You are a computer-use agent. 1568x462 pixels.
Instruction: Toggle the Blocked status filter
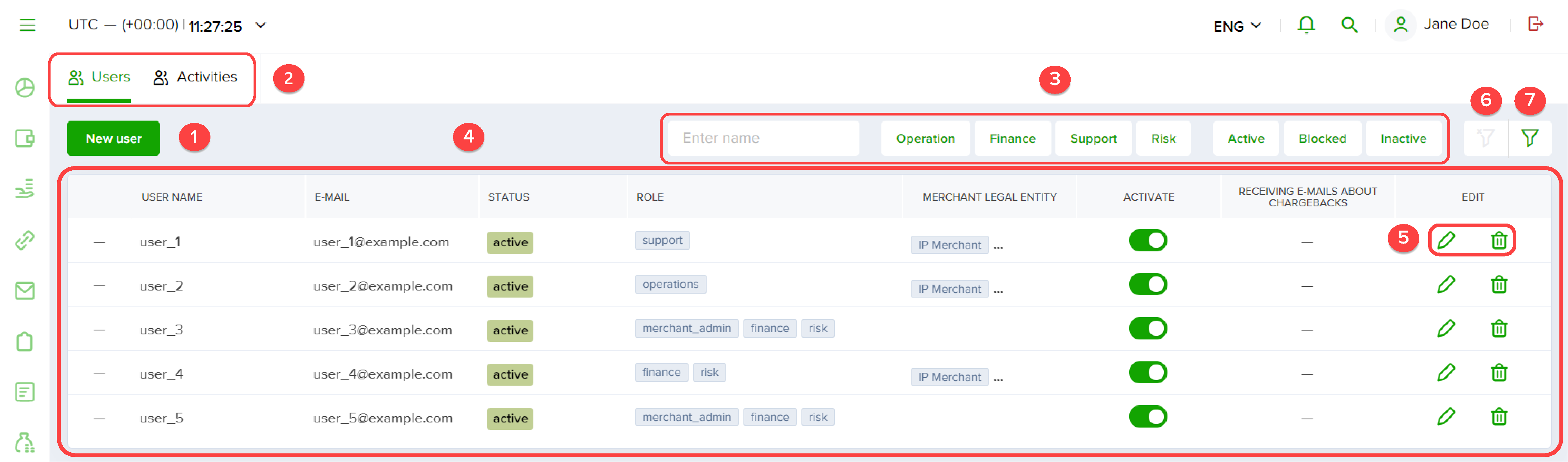pyautogui.click(x=1322, y=139)
